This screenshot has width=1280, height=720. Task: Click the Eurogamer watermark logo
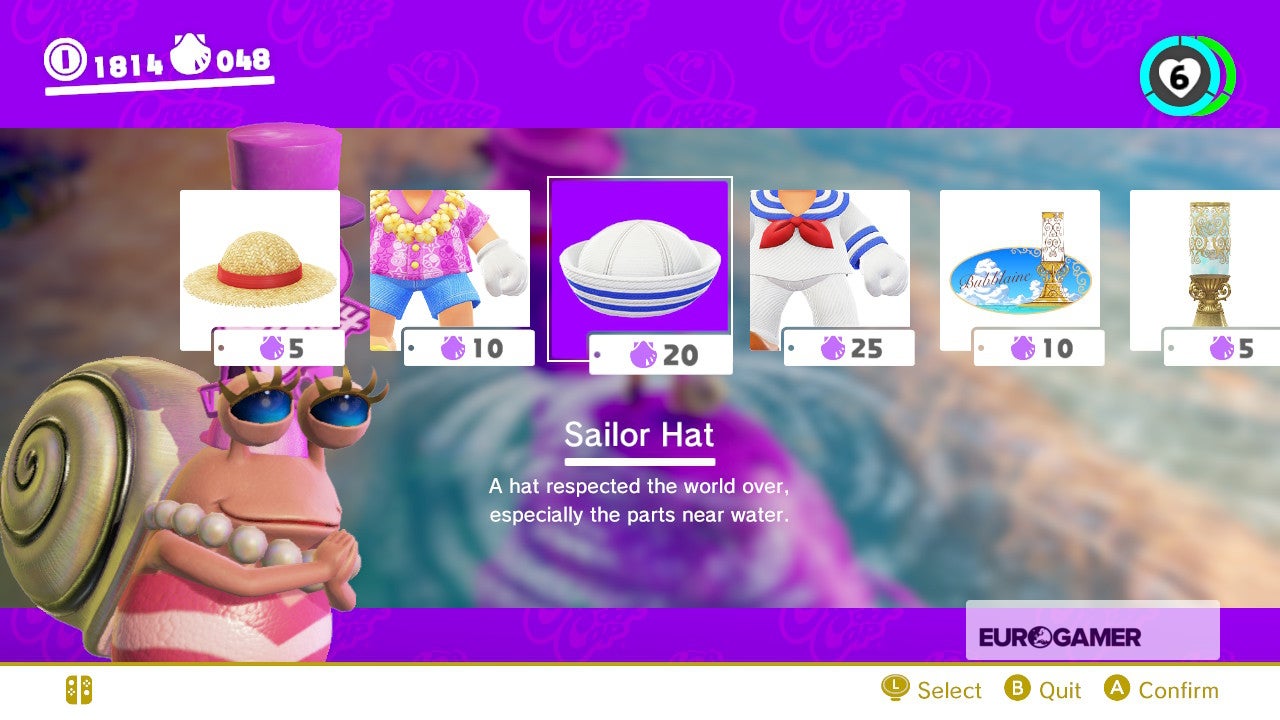1060,637
